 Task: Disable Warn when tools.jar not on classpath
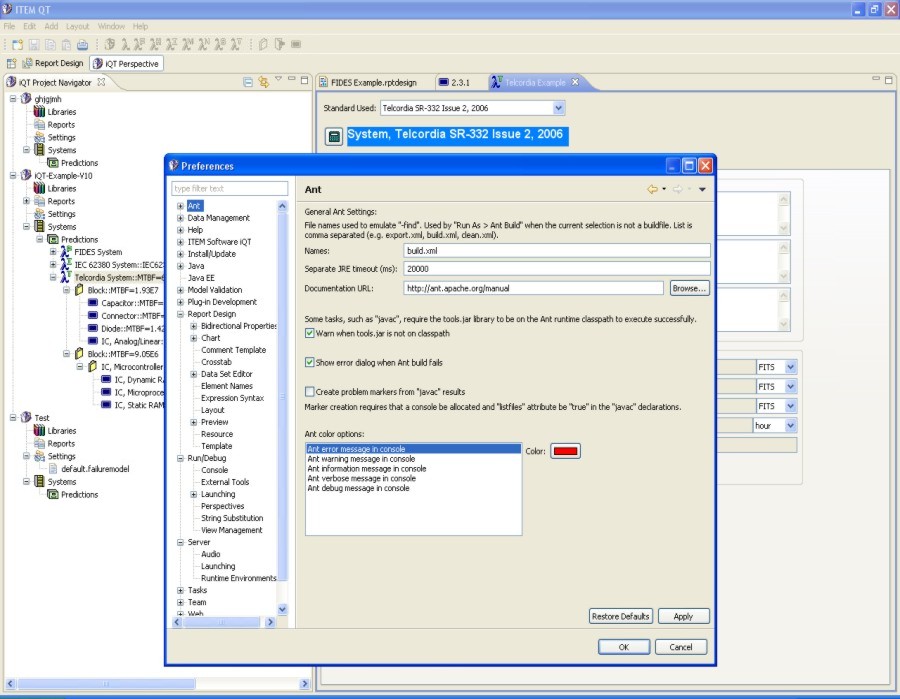[x=310, y=332]
